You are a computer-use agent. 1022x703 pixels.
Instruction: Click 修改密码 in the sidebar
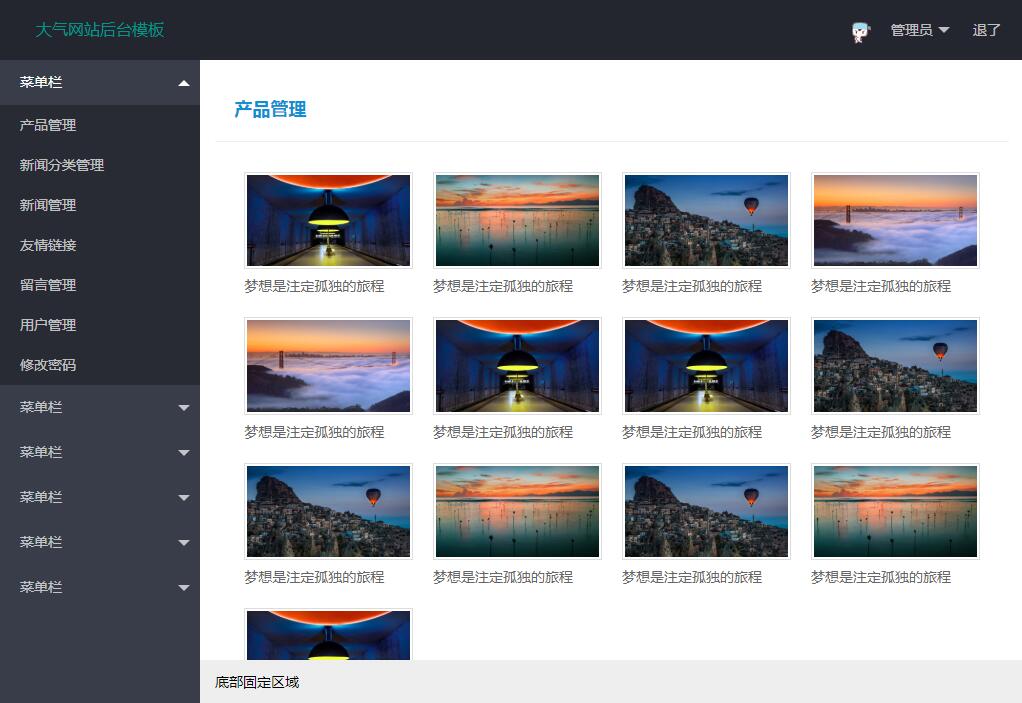[48, 365]
